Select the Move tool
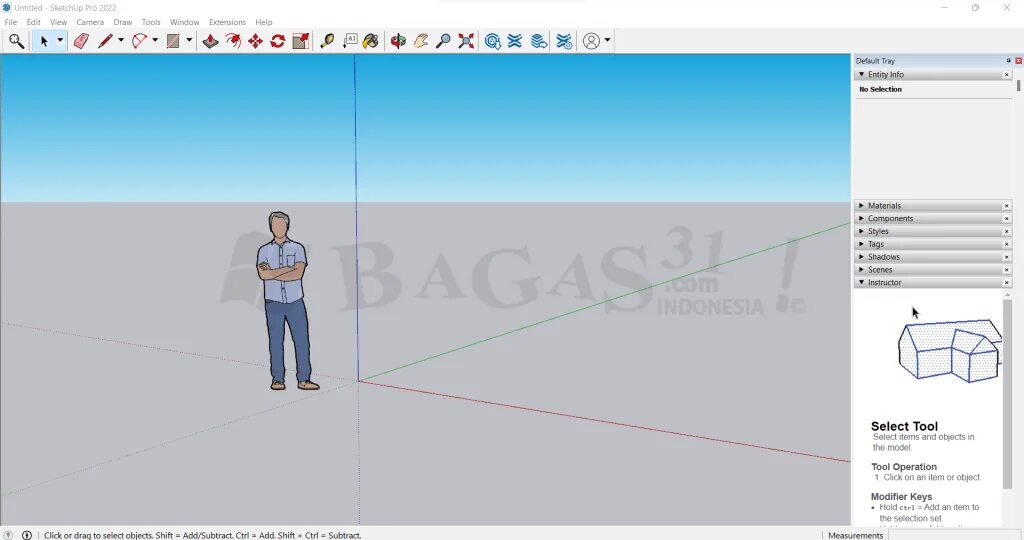1024x540 pixels. pyautogui.click(x=255, y=41)
